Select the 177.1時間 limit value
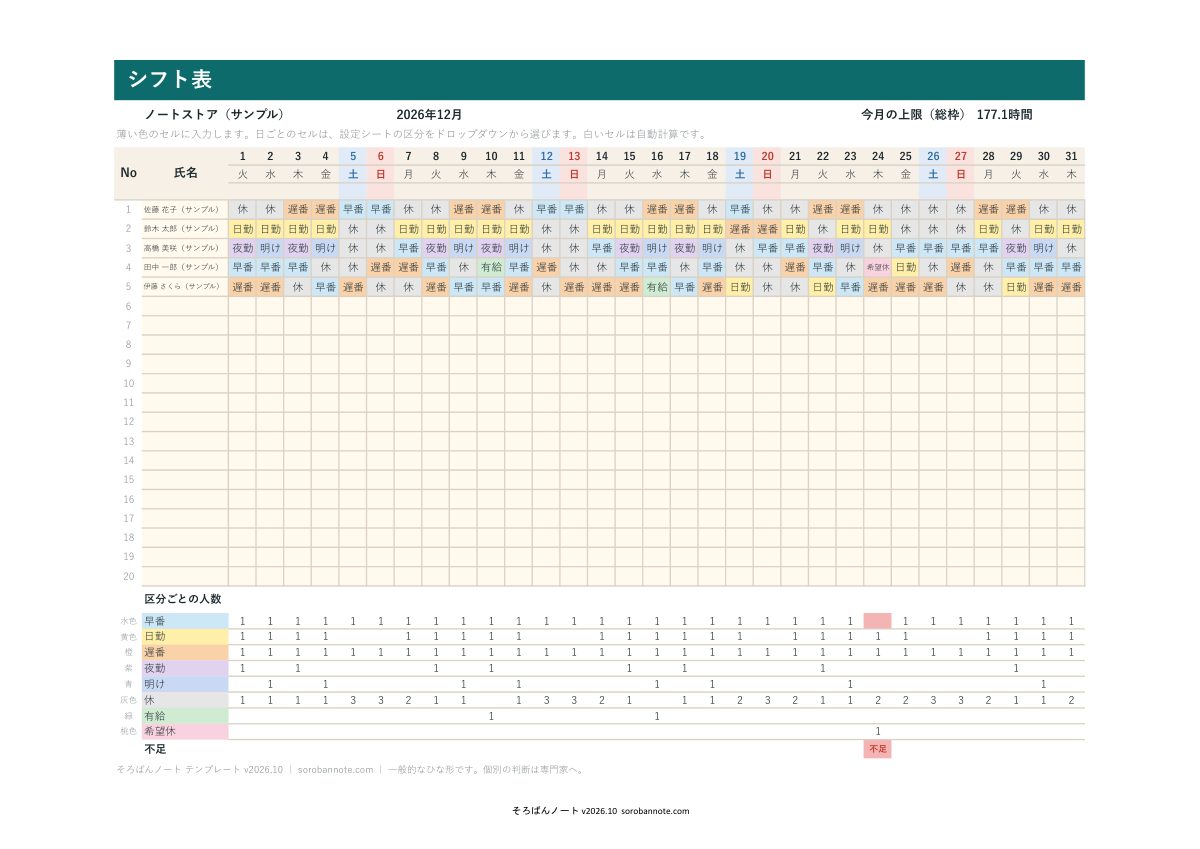Image resolution: width=1200 pixels, height=849 pixels. point(1004,115)
